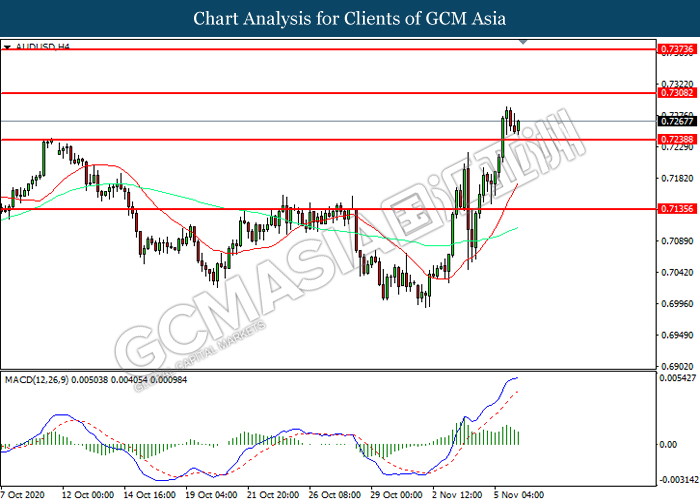The height and width of the screenshot is (500, 700).
Task: Click the 14 Oct 16:00 time label
Action: click(x=150, y=495)
